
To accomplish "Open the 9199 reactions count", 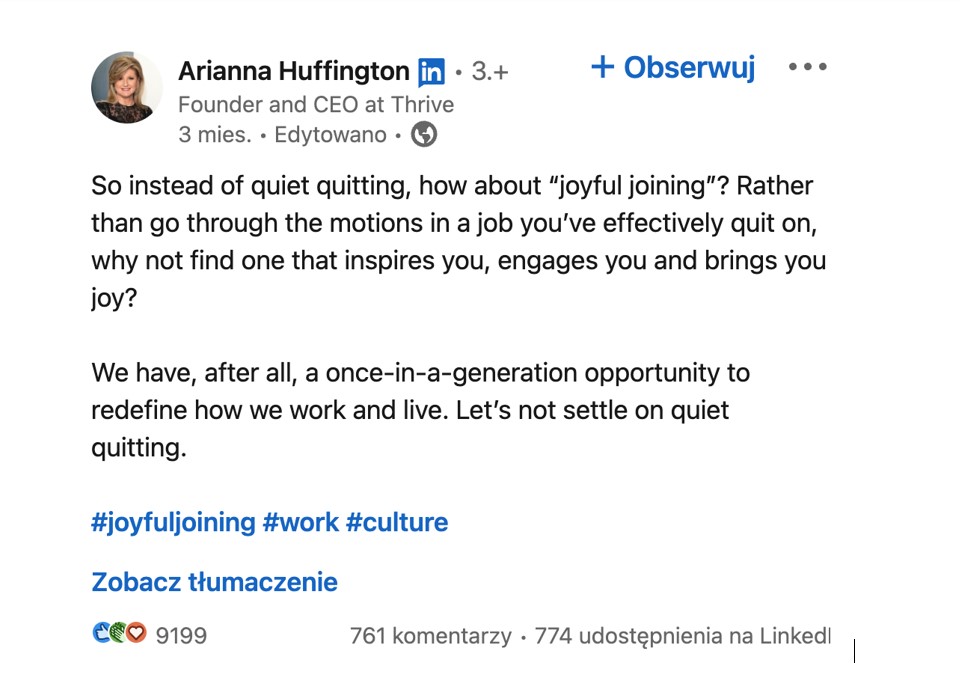I will (181, 635).
